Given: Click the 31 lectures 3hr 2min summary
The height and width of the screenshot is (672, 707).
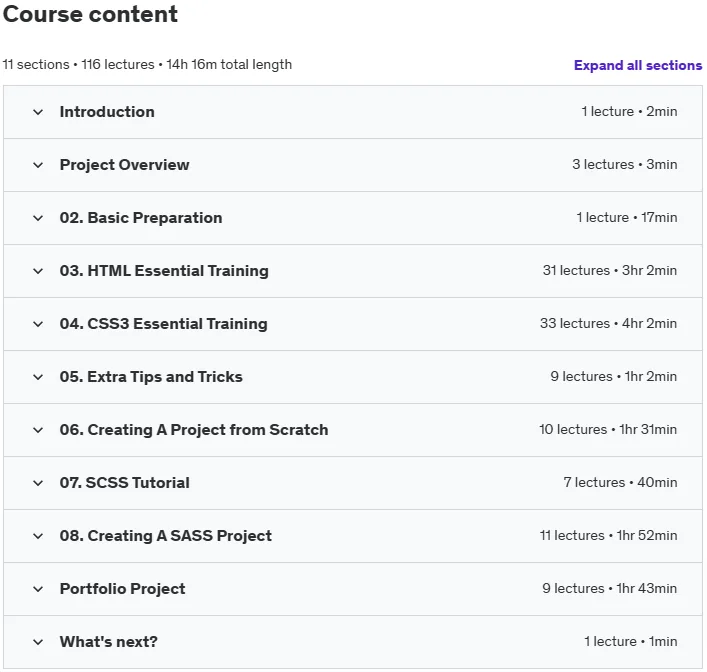Looking at the screenshot, I should (x=610, y=271).
